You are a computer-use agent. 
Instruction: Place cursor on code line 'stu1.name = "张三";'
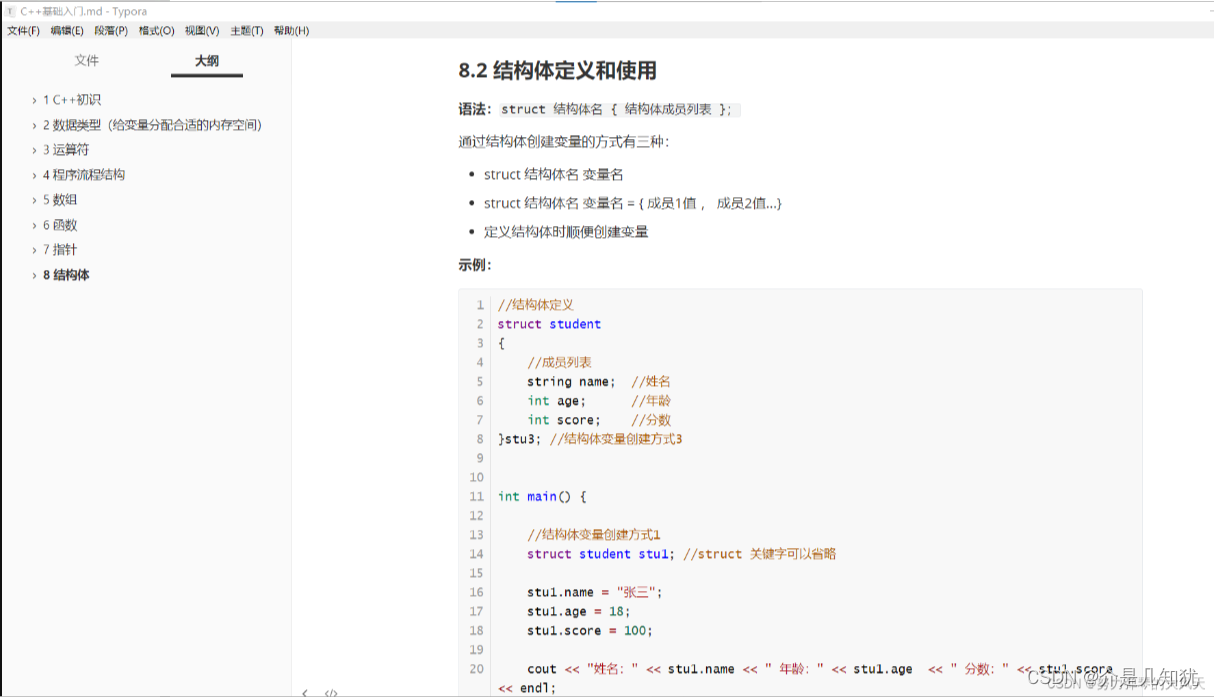pos(595,592)
